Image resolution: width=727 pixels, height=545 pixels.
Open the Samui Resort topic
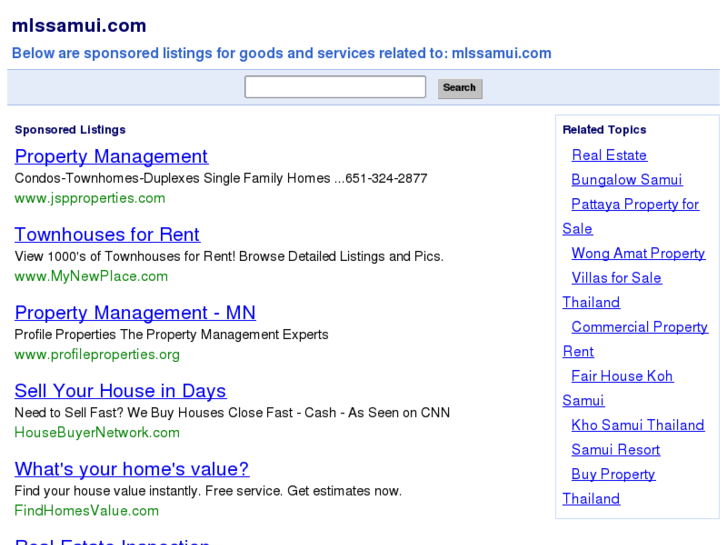pos(616,450)
